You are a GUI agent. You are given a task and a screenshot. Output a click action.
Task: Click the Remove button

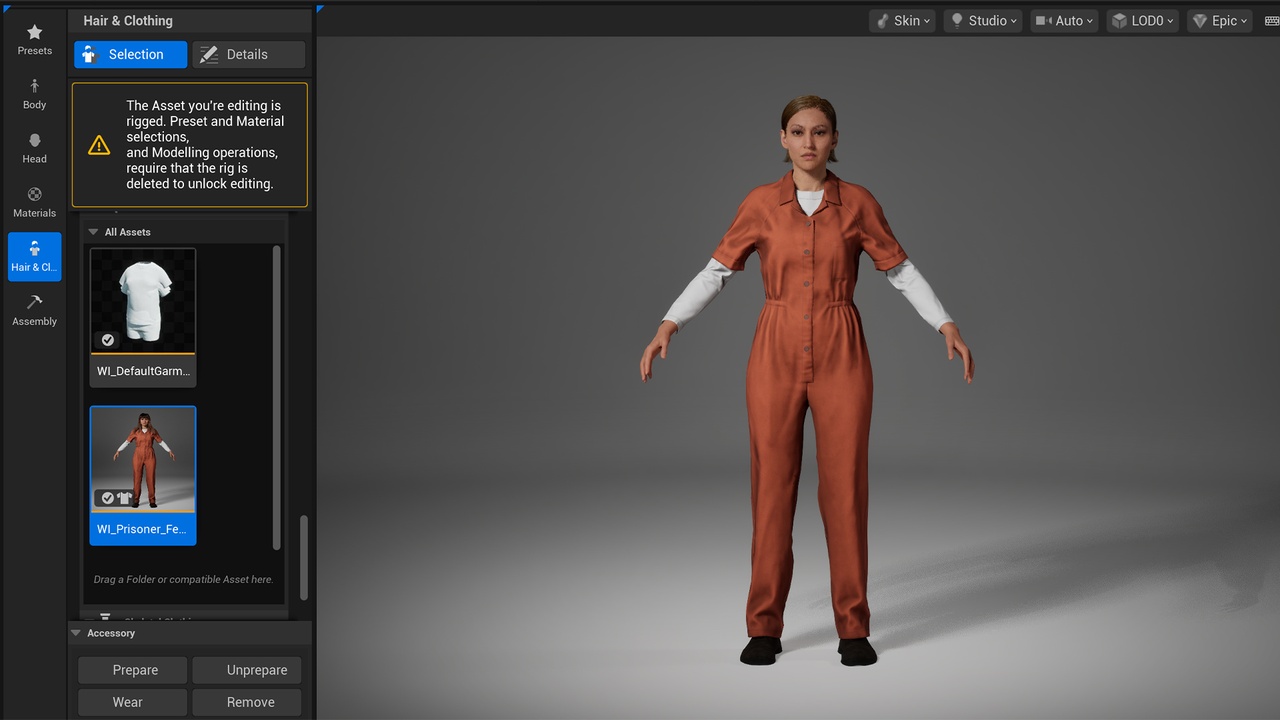pyautogui.click(x=247, y=702)
